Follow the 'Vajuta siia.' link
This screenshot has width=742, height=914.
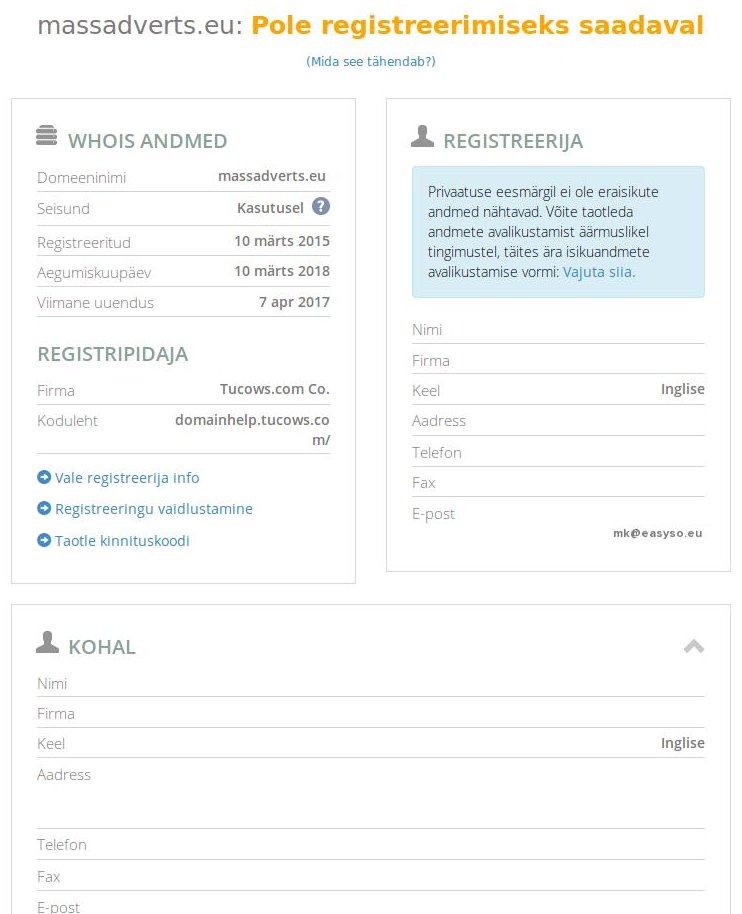click(599, 271)
